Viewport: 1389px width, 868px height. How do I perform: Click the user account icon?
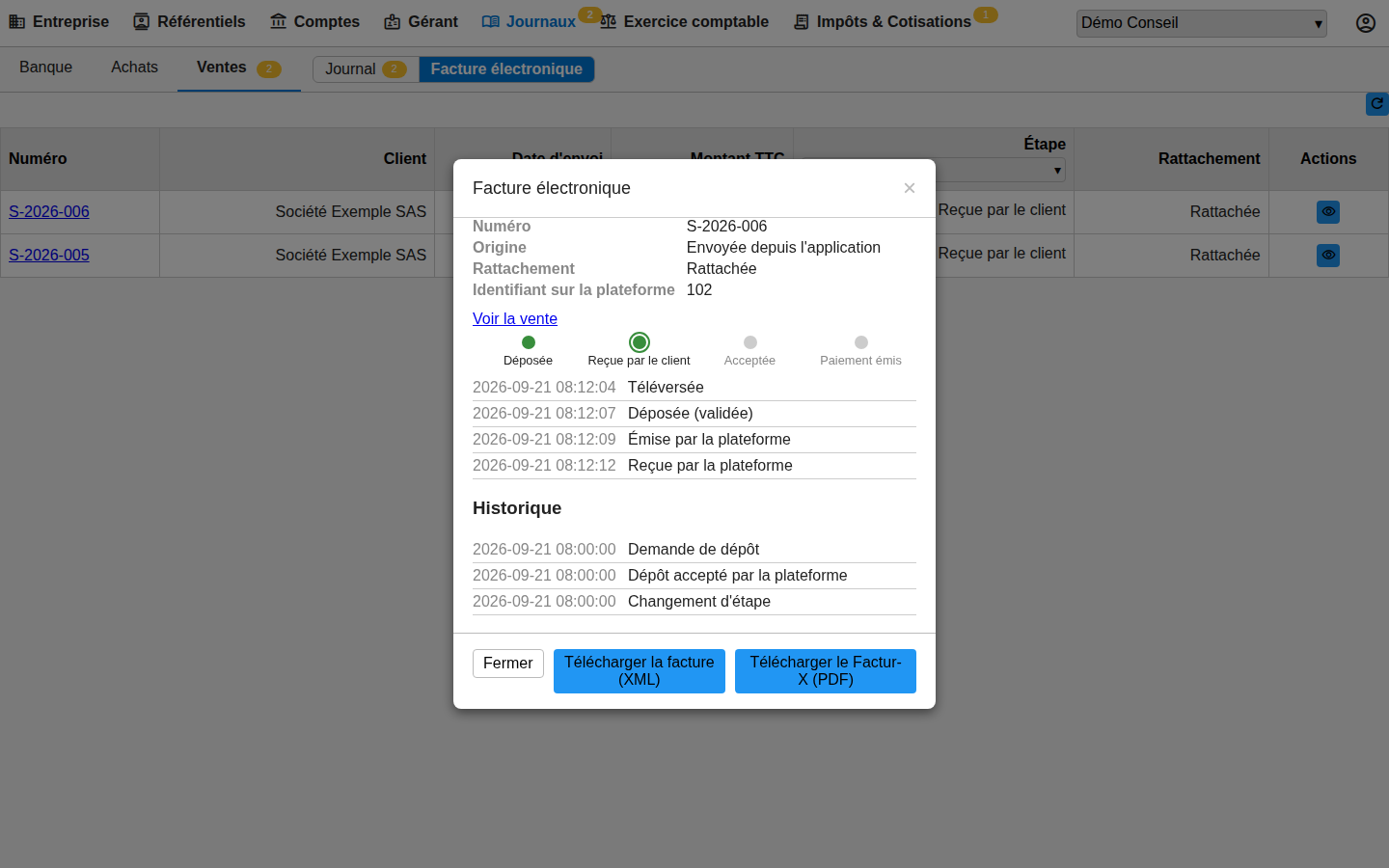(x=1366, y=23)
